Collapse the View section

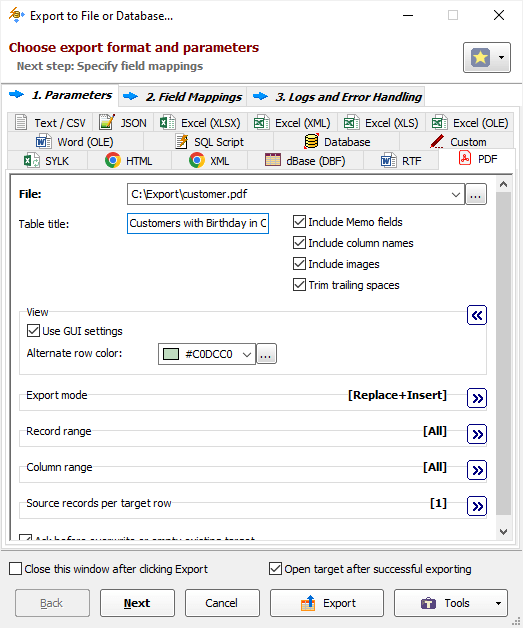pos(477,315)
